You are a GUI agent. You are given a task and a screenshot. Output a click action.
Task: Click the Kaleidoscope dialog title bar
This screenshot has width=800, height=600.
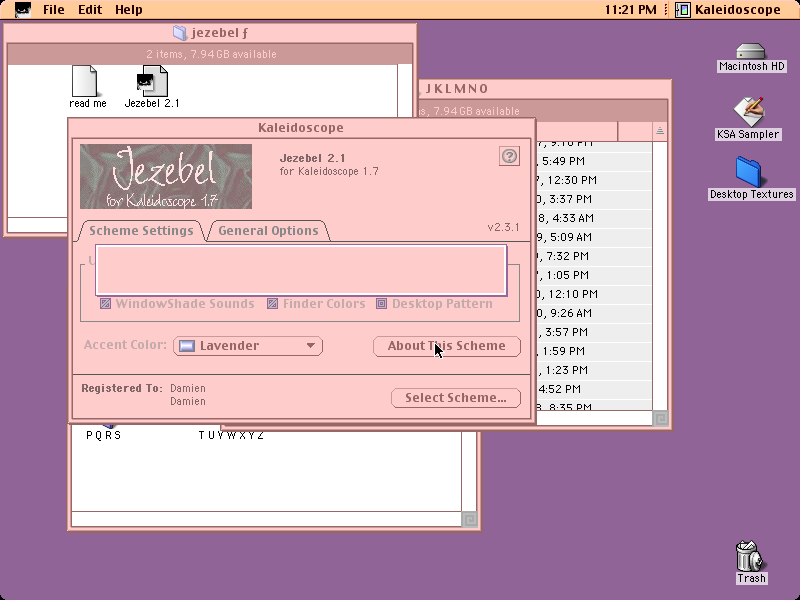[x=301, y=128]
